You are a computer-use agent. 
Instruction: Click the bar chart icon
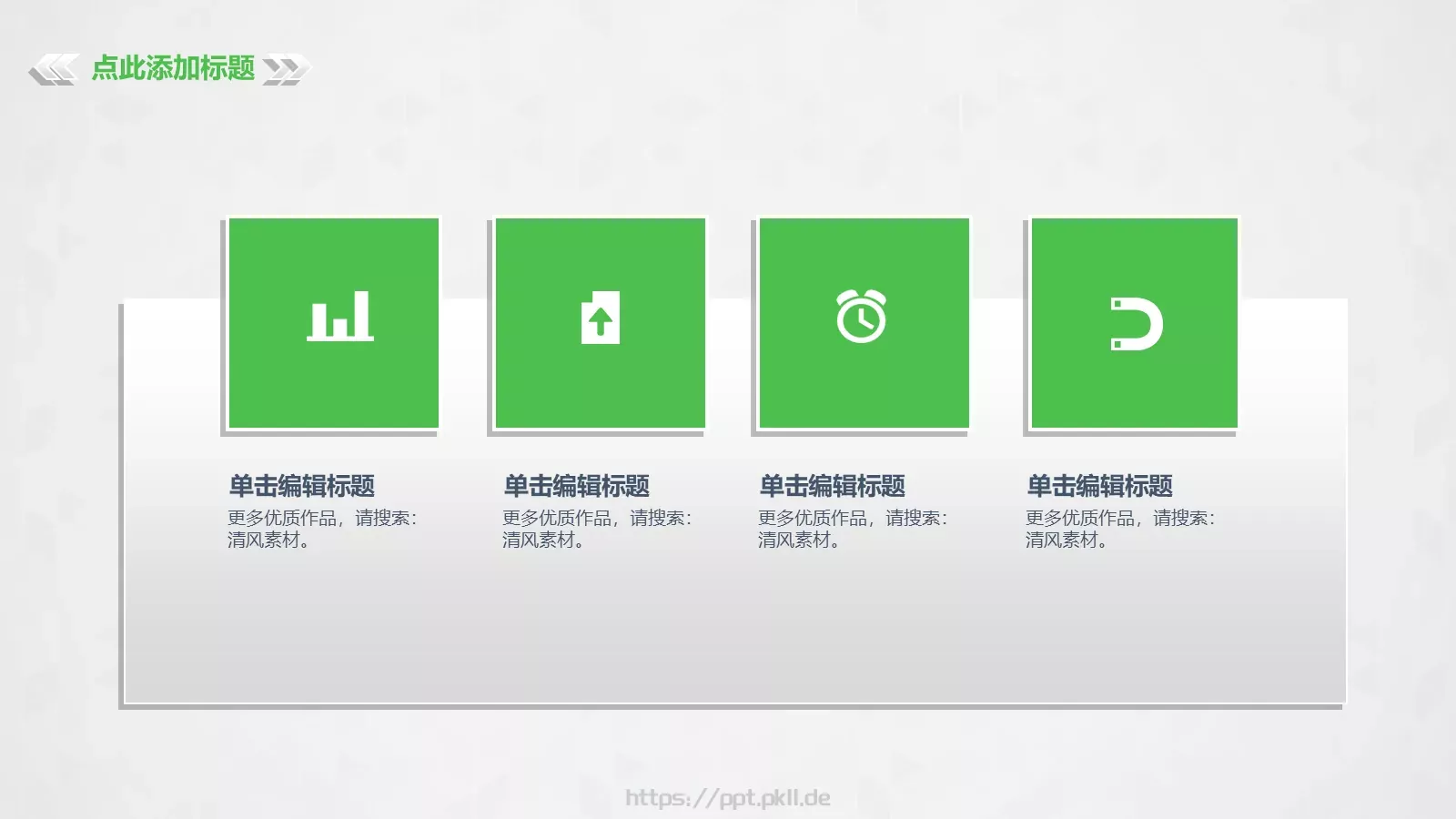[x=340, y=316]
